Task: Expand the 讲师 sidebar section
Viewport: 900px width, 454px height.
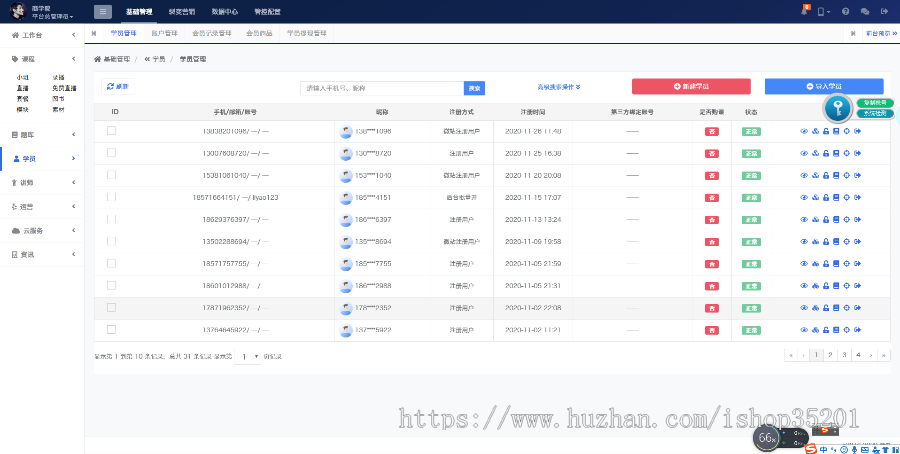Action: [x=42, y=183]
